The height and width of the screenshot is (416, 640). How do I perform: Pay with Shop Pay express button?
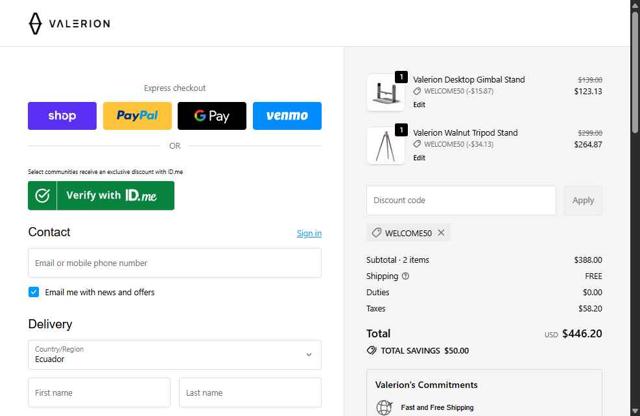pyautogui.click(x=62, y=116)
